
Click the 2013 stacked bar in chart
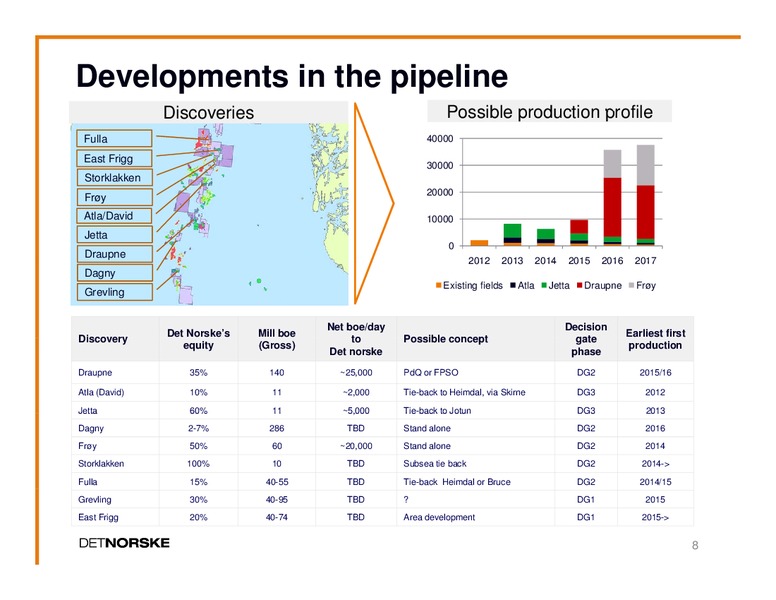[512, 235]
